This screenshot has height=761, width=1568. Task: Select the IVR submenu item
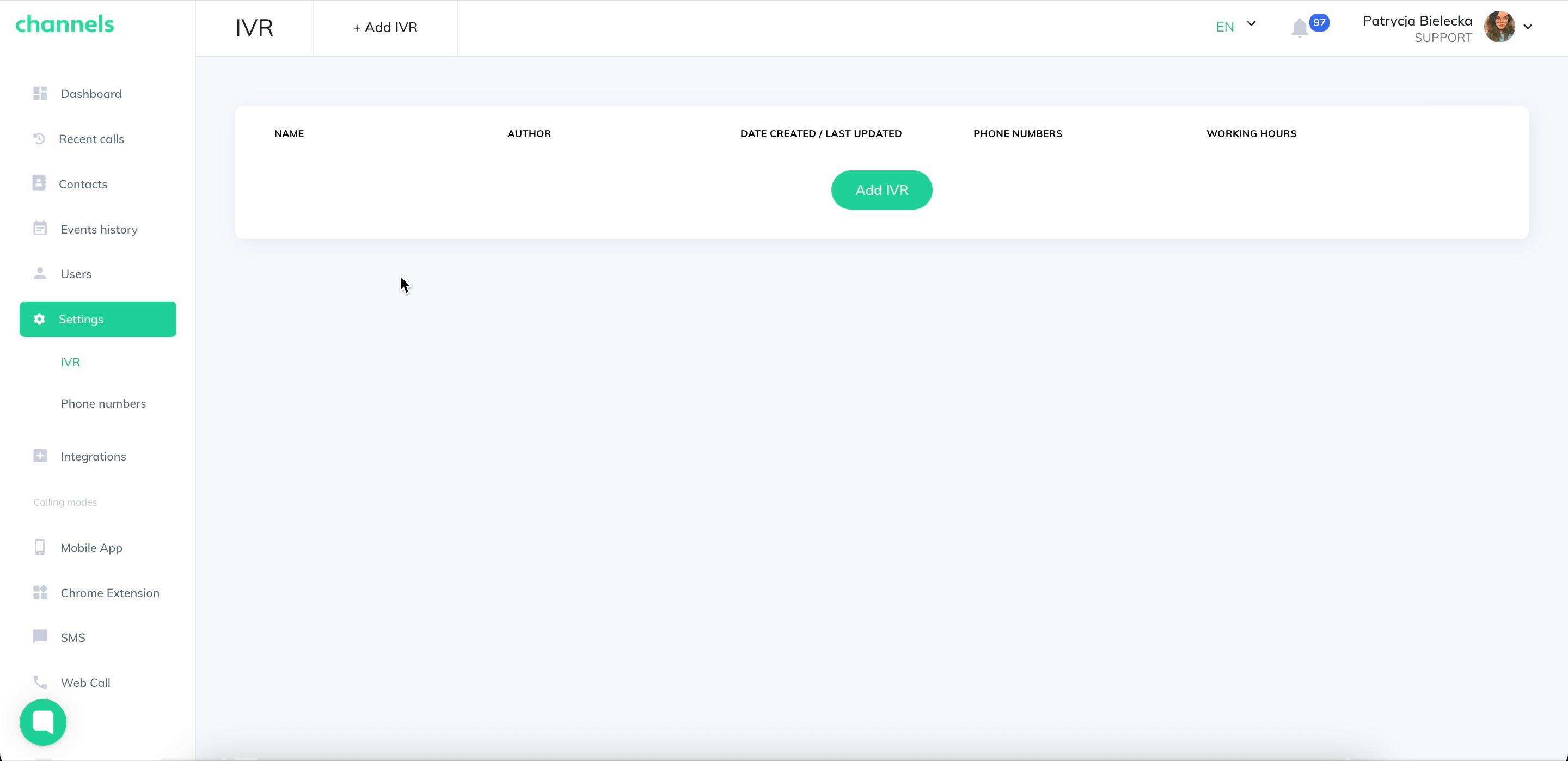click(71, 362)
